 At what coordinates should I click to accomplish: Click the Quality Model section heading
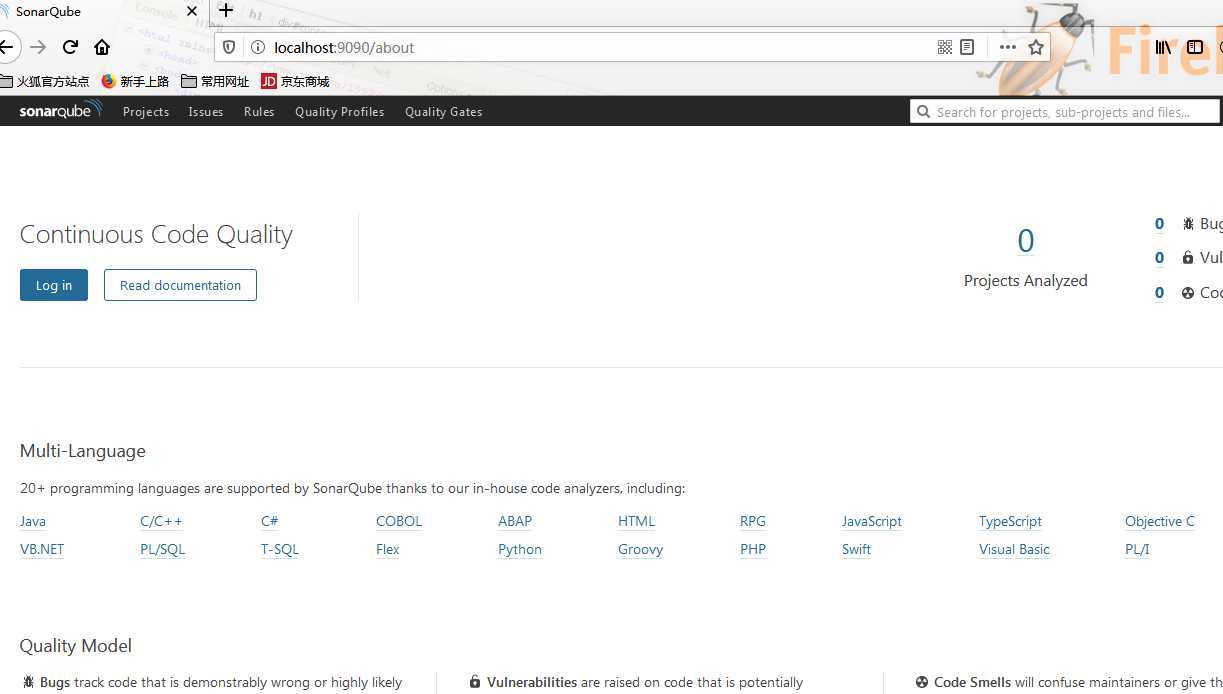(x=76, y=646)
